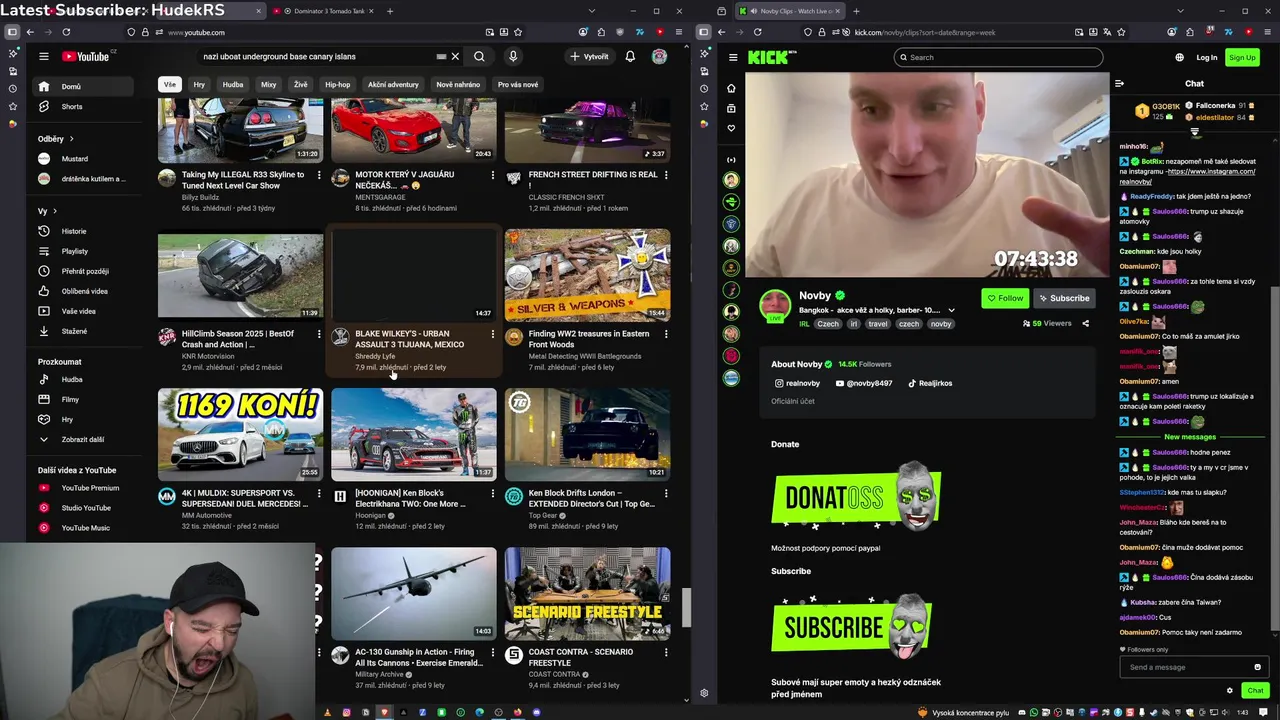Select the Akční adventury filter chip
The height and width of the screenshot is (720, 1280).
[x=393, y=85]
